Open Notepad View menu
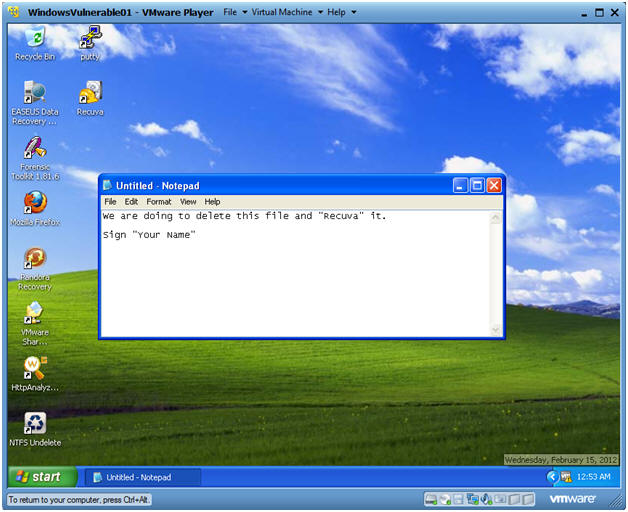This screenshot has width=628, height=512. click(188, 202)
